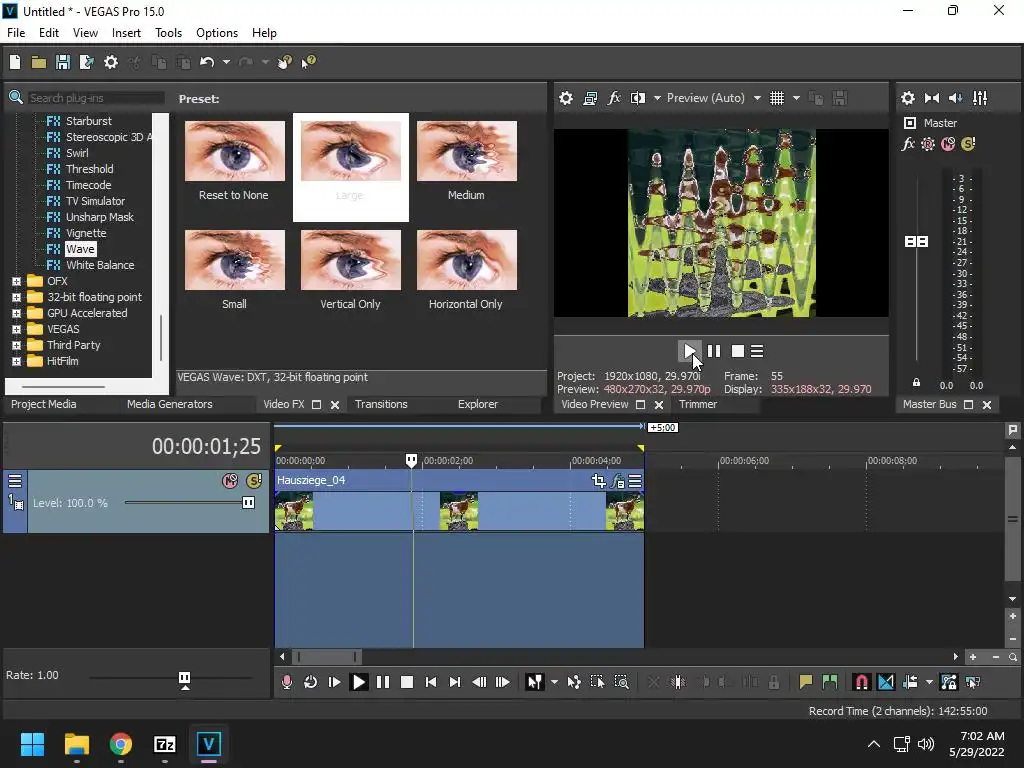Toggle Dim Output in Master Bus
This screenshot has height=768, width=1024.
coord(955,98)
